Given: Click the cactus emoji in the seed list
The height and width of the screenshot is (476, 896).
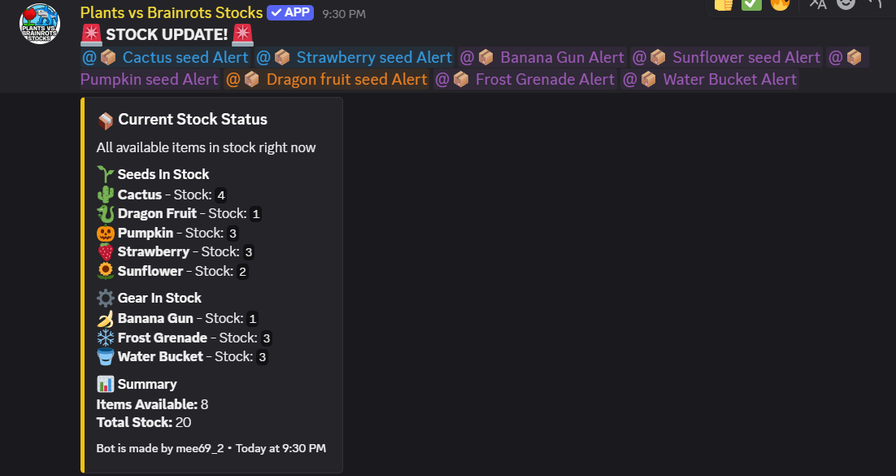Looking at the screenshot, I should pyautogui.click(x=105, y=194).
